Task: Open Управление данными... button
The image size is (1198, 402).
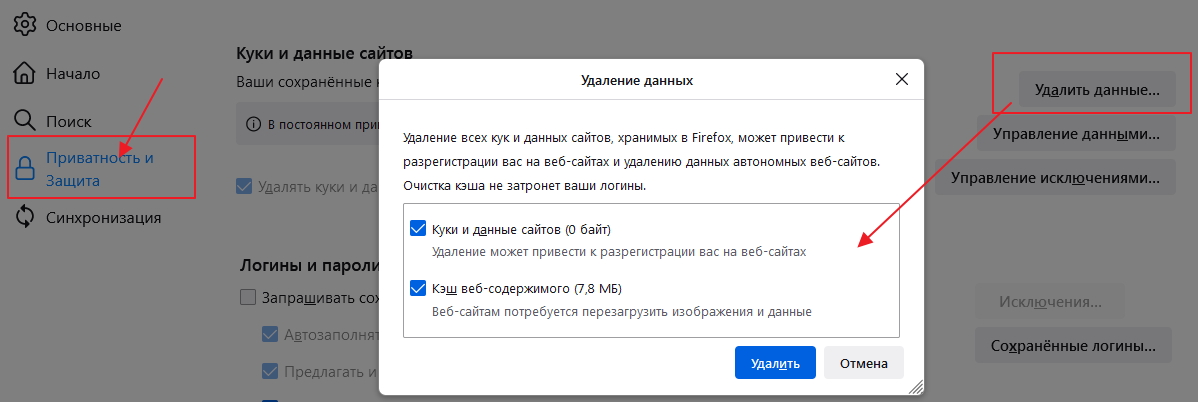Action: pyautogui.click(x=1075, y=133)
